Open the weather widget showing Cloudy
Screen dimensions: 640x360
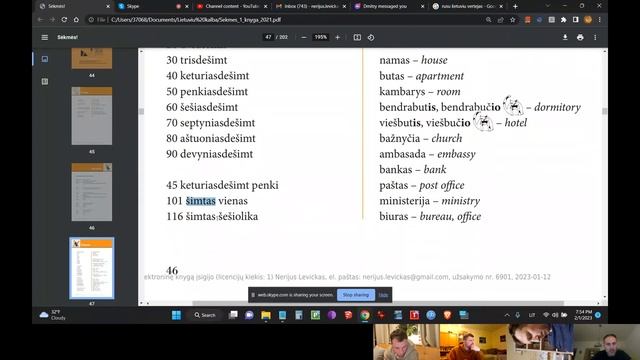(52, 315)
